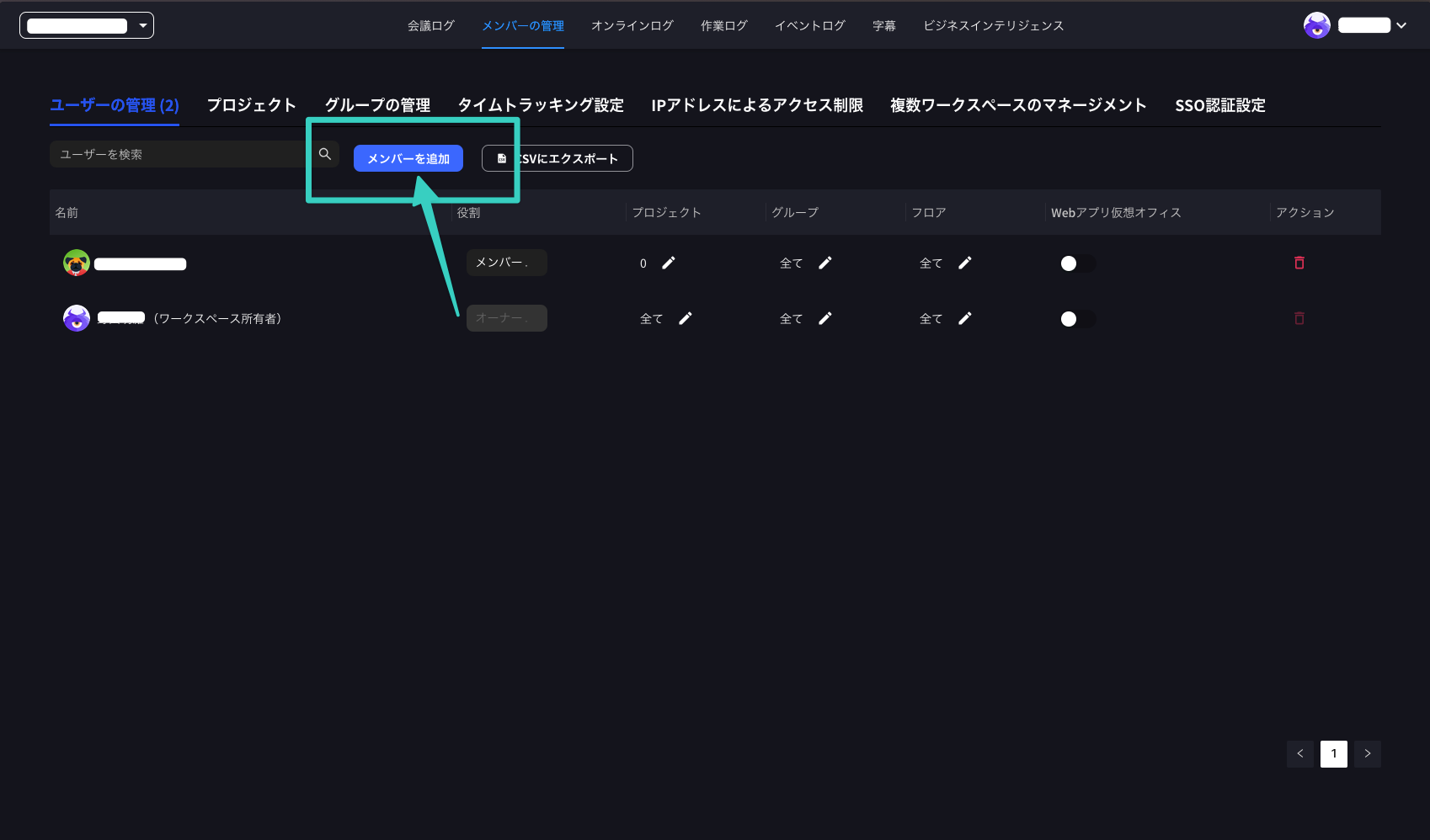This screenshot has width=1430, height=840.
Task: Open the workspace selector dropdown
Action: tap(87, 24)
